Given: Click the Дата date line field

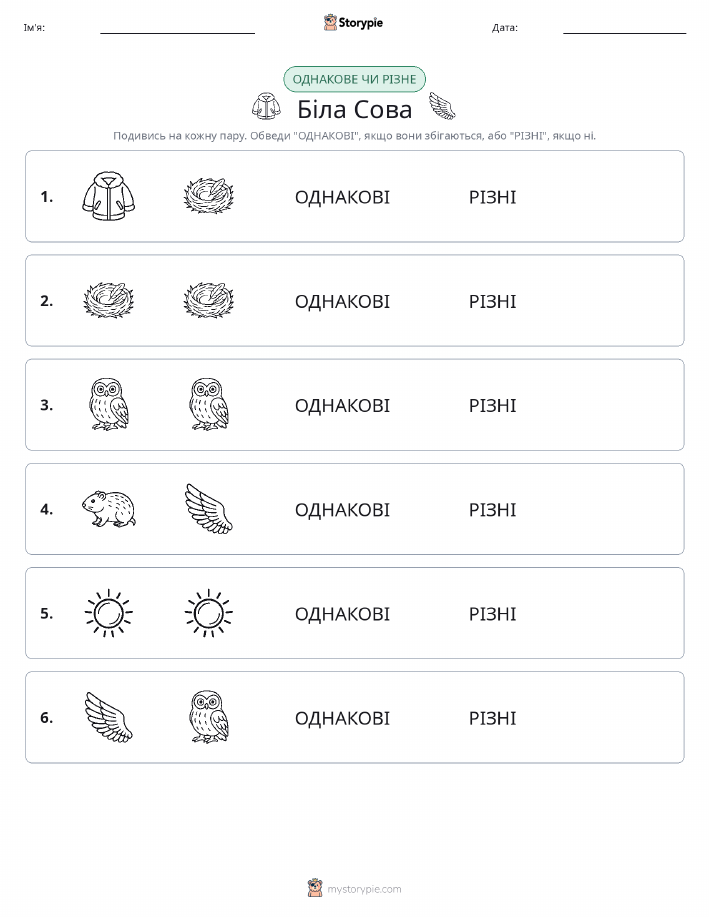Looking at the screenshot, I should tap(624, 28).
